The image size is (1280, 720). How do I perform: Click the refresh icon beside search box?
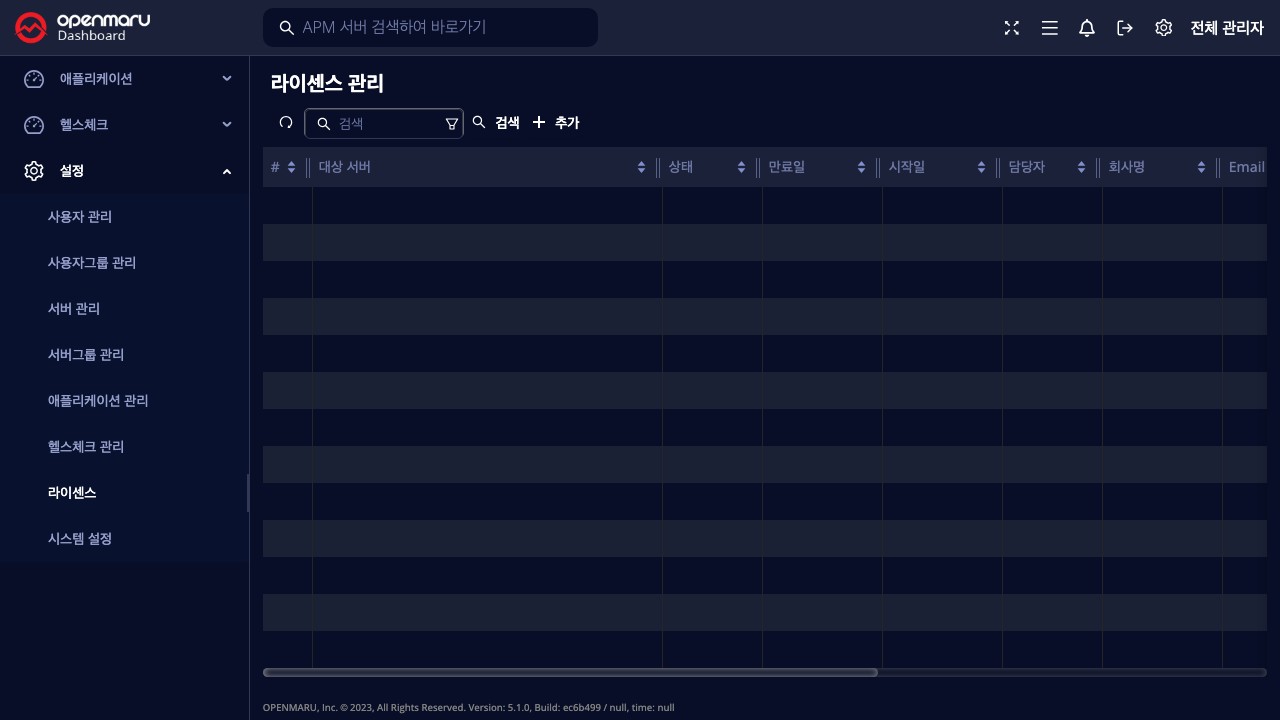click(286, 122)
